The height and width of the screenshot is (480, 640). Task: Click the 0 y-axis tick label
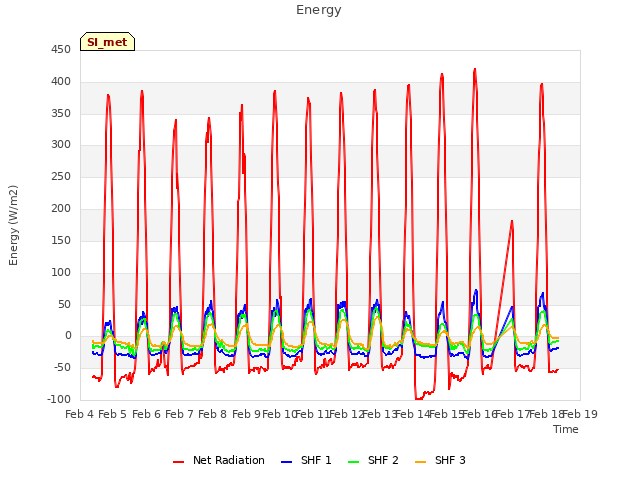coord(68,336)
